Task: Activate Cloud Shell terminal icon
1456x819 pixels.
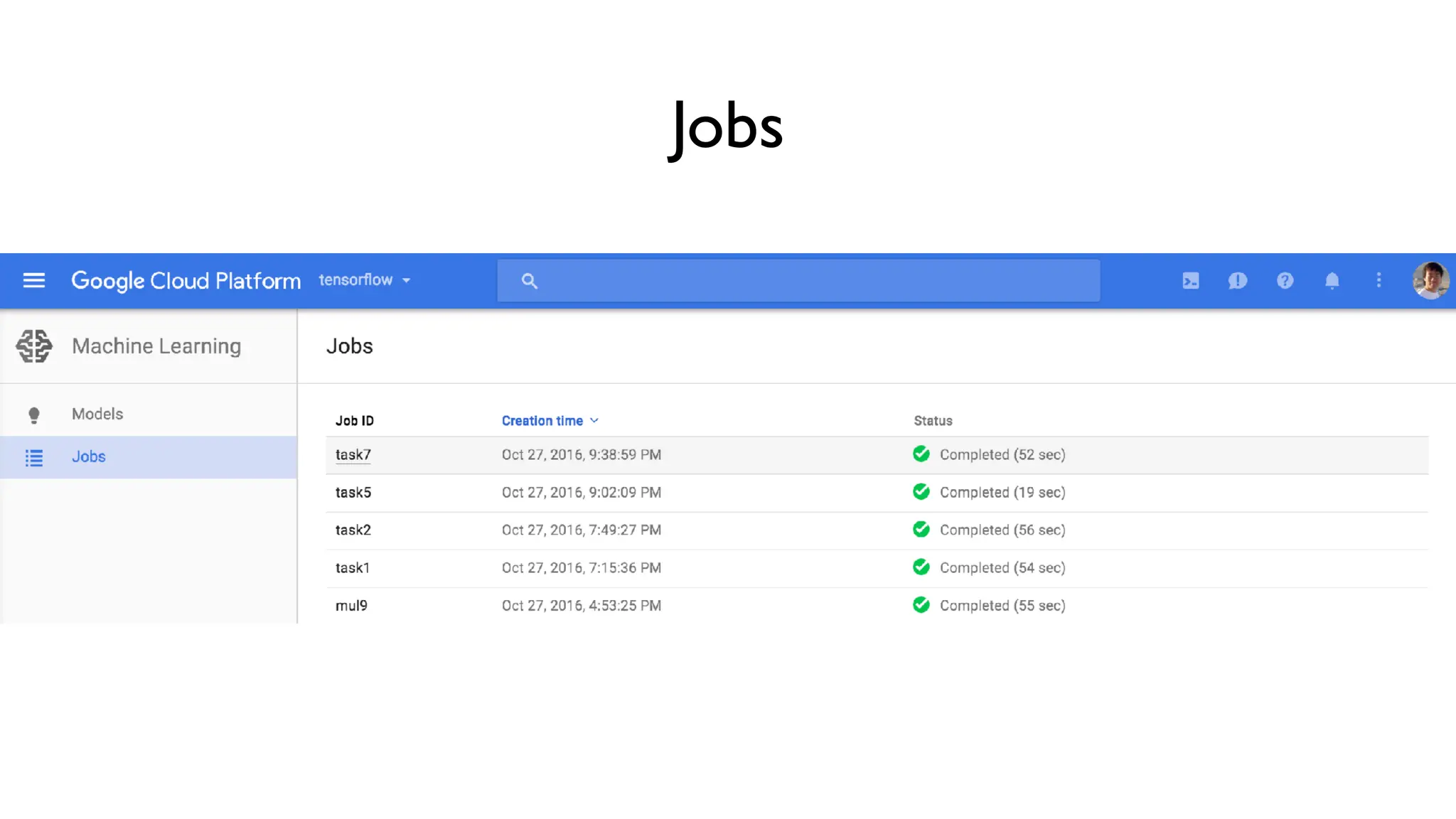Action: [x=1190, y=281]
